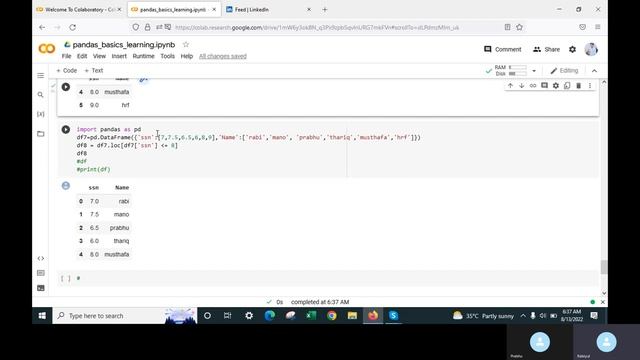Open Skype from taskbar
The image size is (640, 360).
[393, 316]
